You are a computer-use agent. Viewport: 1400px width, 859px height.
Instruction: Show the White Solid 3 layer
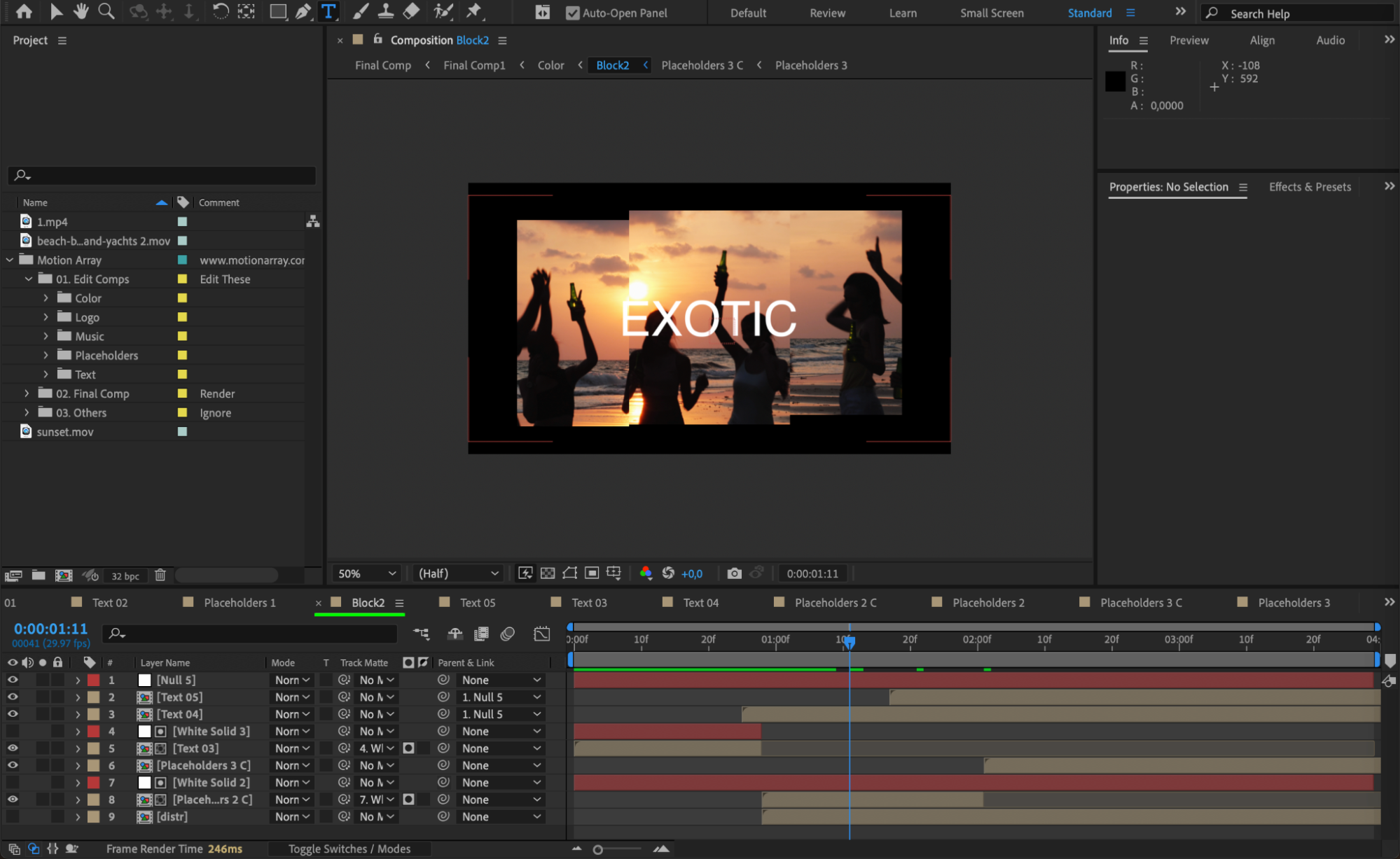click(13, 731)
